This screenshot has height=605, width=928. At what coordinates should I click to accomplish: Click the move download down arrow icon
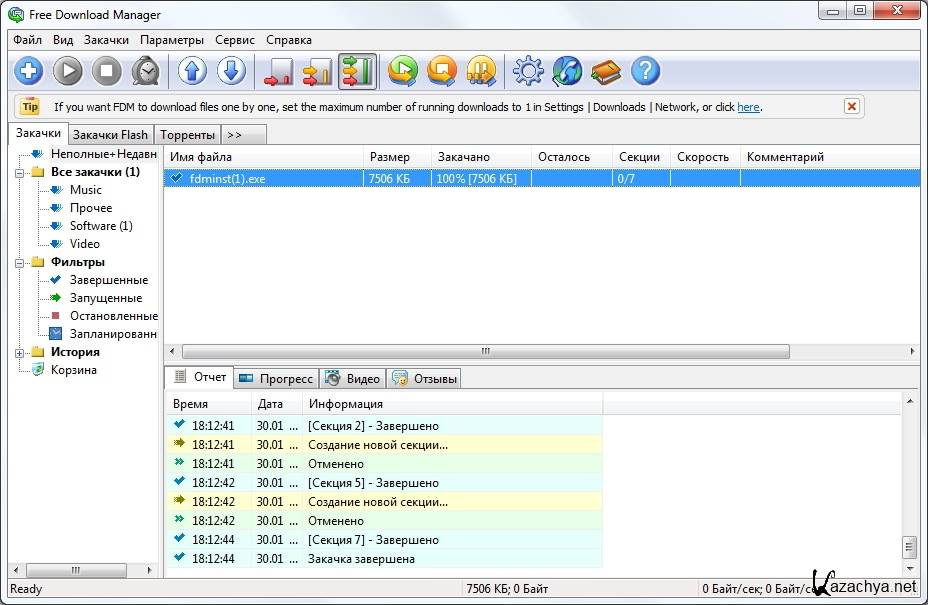231,71
